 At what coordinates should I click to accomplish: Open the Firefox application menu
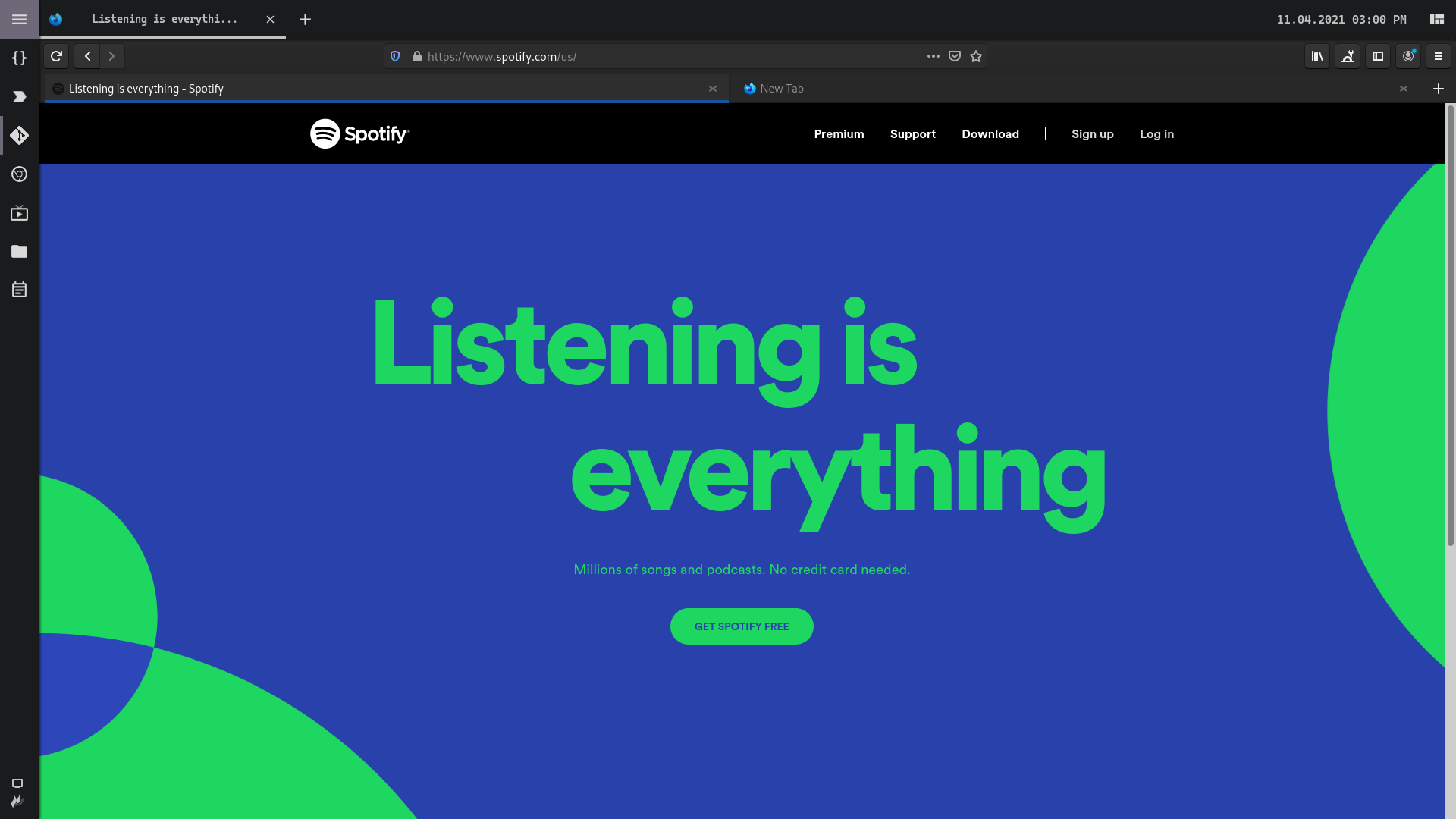[1438, 56]
